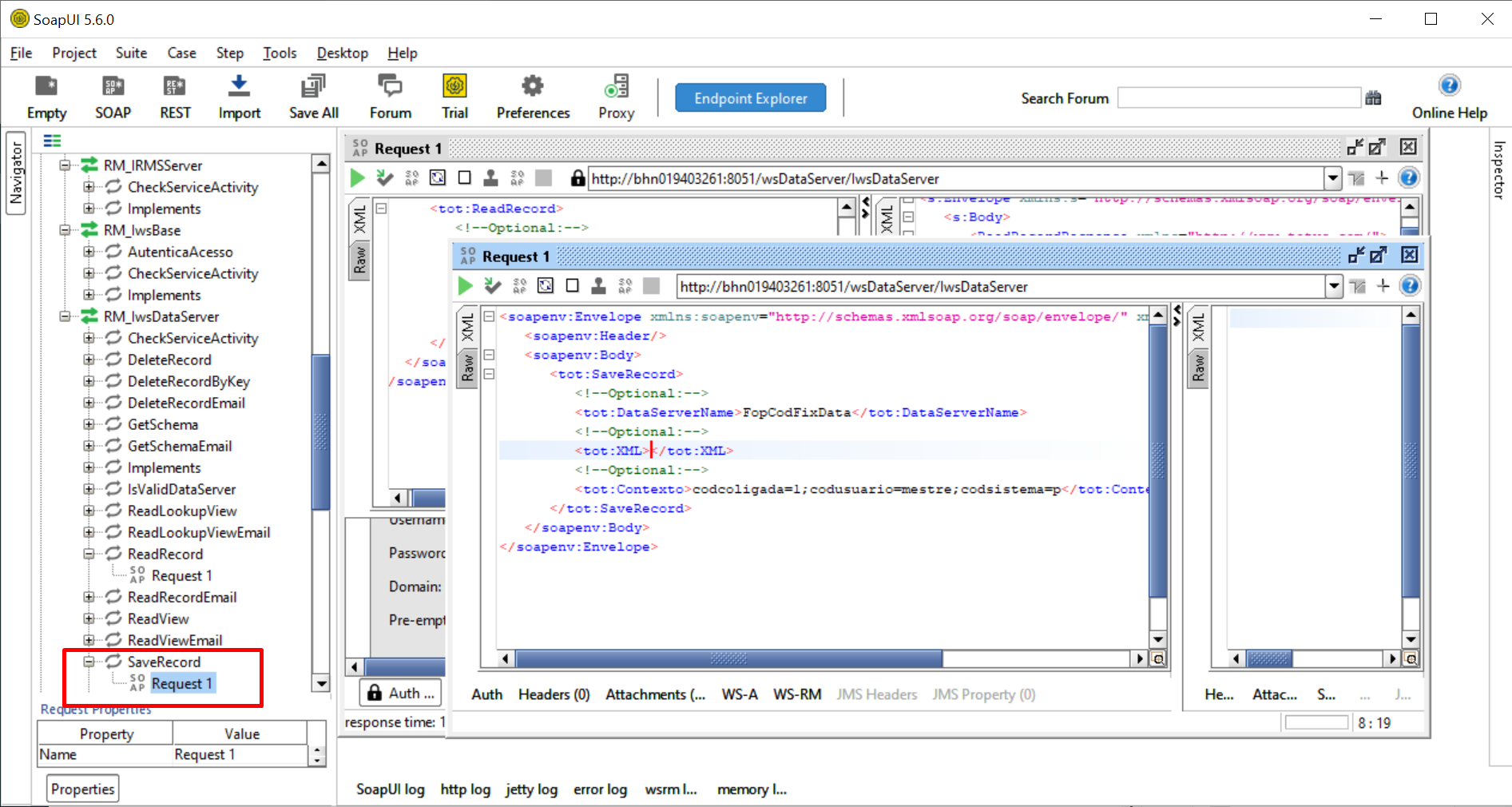This screenshot has width=1512, height=807.
Task: Click the REST project toolbar icon
Action: tap(175, 97)
